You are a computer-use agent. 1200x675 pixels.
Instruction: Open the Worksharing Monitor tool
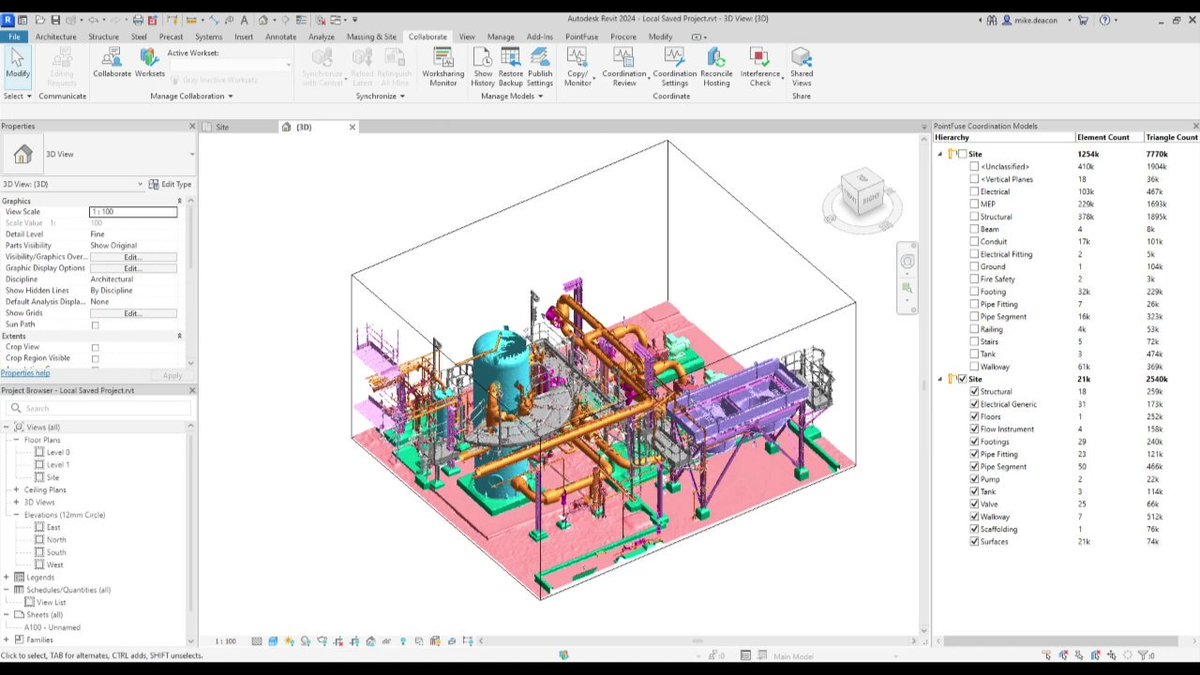443,67
